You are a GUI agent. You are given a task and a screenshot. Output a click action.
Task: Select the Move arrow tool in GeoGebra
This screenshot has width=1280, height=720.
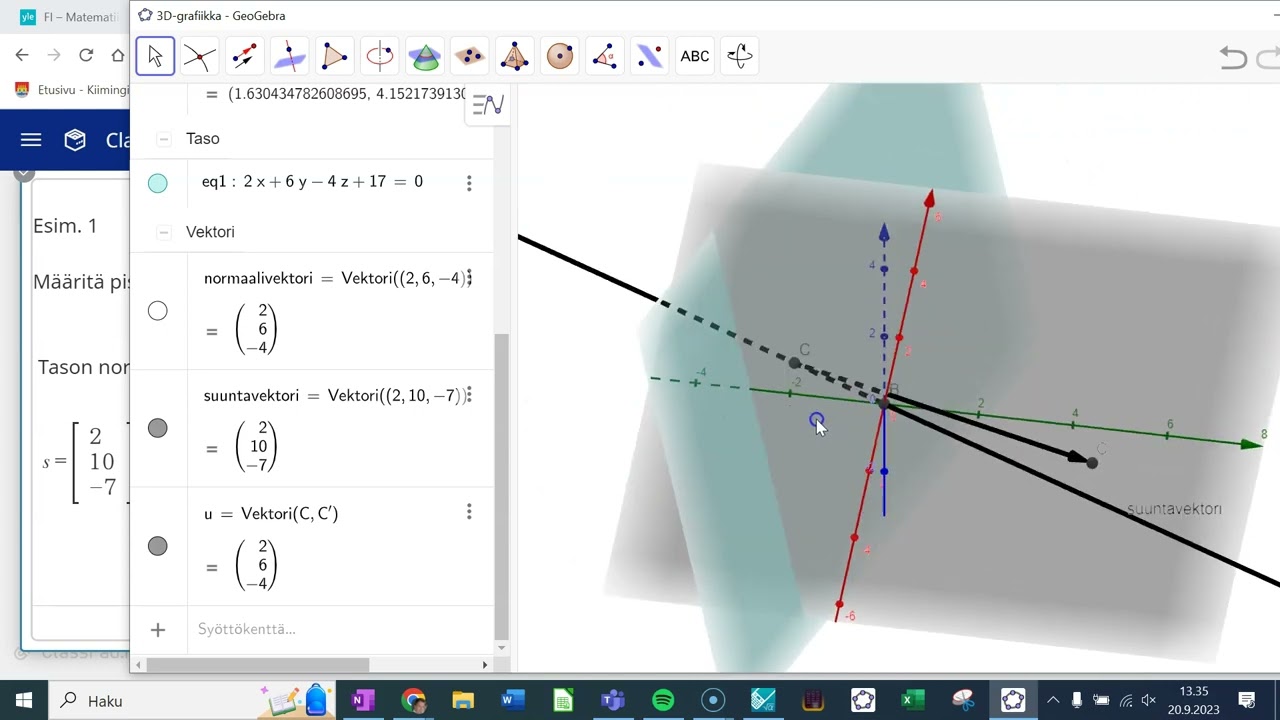pyautogui.click(x=155, y=56)
